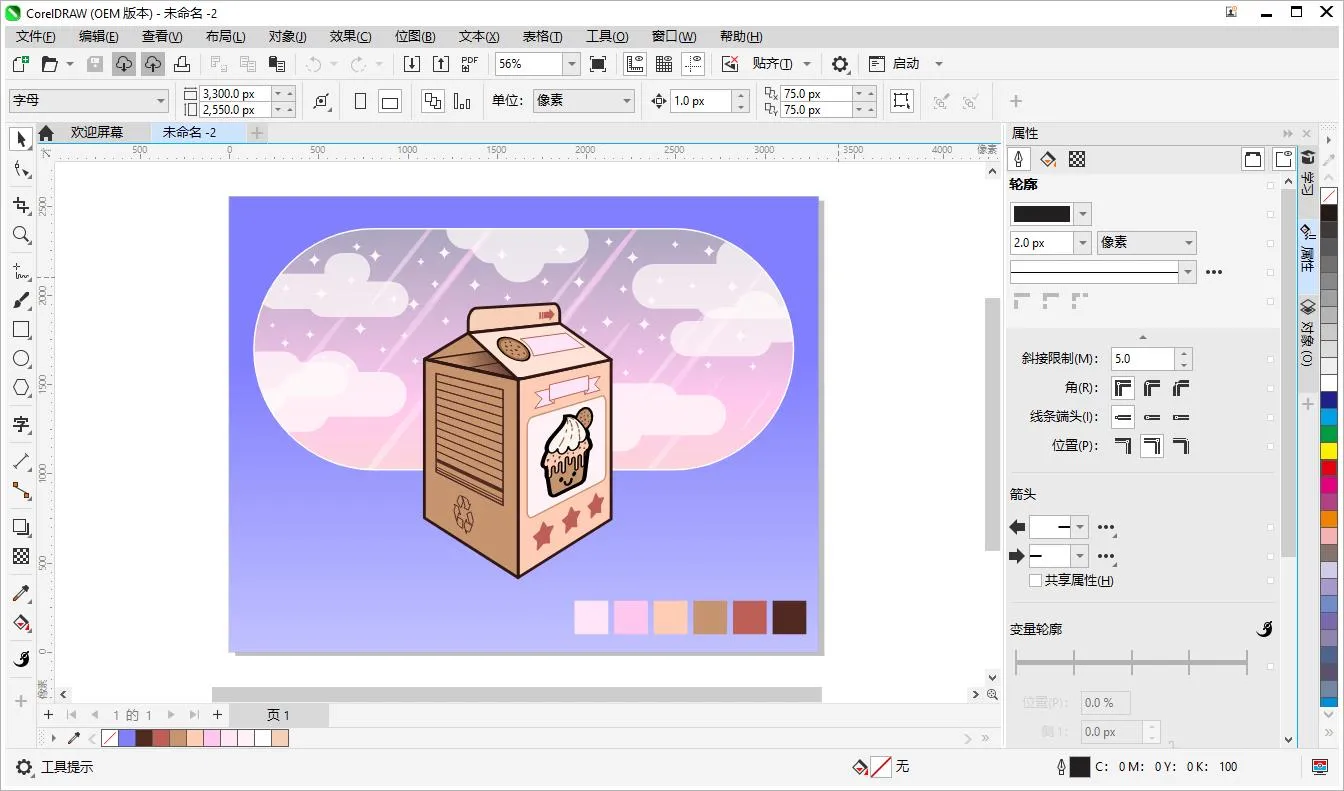Select the Crop tool in toolbox

21,205
